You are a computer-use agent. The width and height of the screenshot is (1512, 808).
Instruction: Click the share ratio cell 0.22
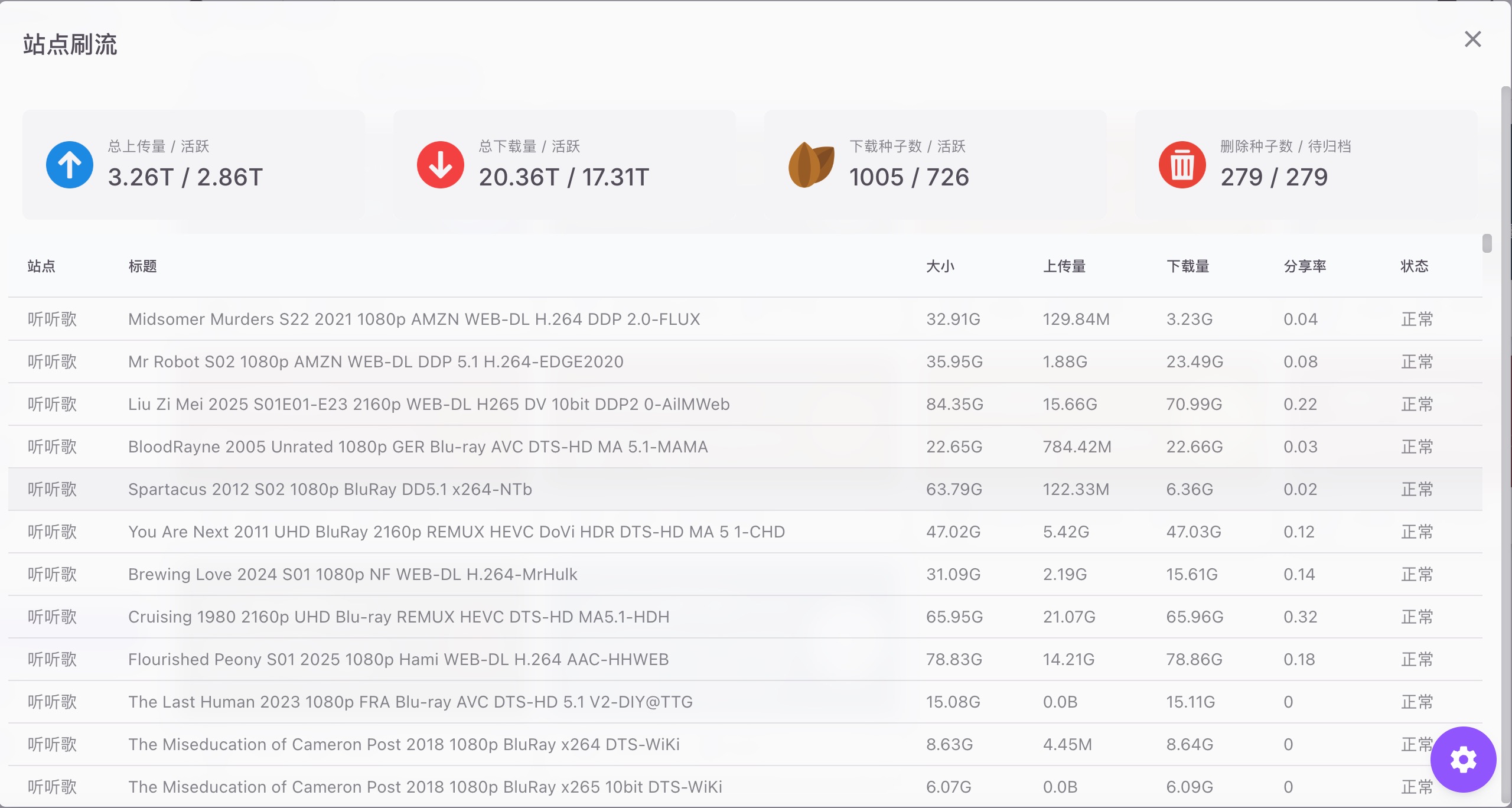(x=1301, y=404)
